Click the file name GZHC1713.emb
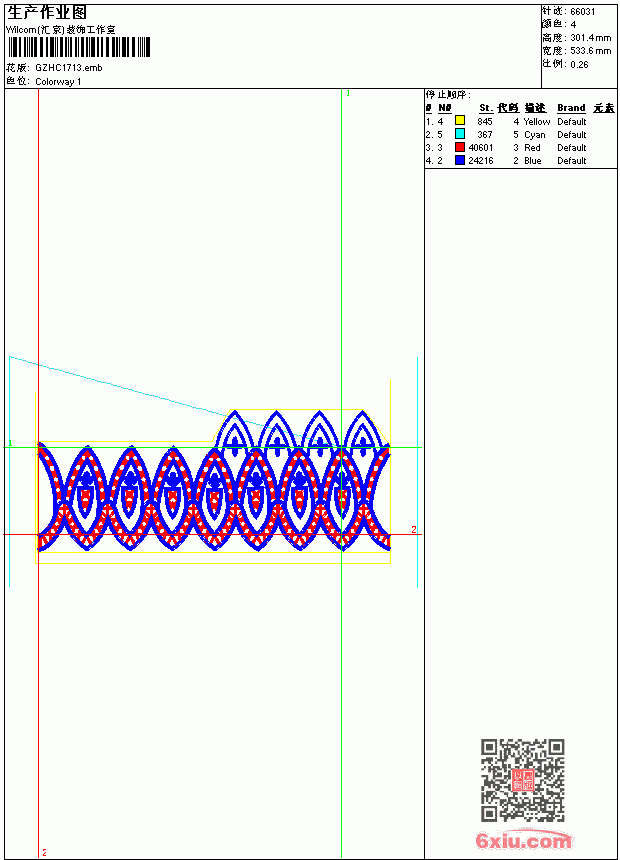Image resolution: width=620 pixels, height=860 pixels. (x=69, y=68)
